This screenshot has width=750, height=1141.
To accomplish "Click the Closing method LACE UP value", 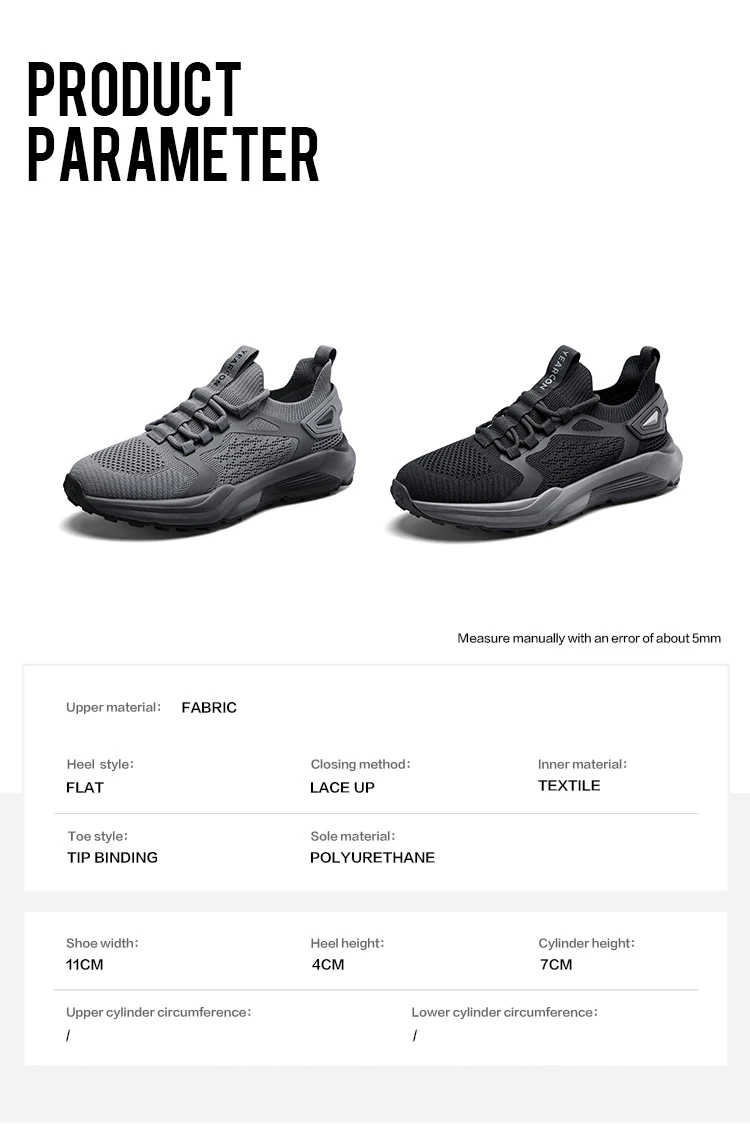I will coord(342,787).
